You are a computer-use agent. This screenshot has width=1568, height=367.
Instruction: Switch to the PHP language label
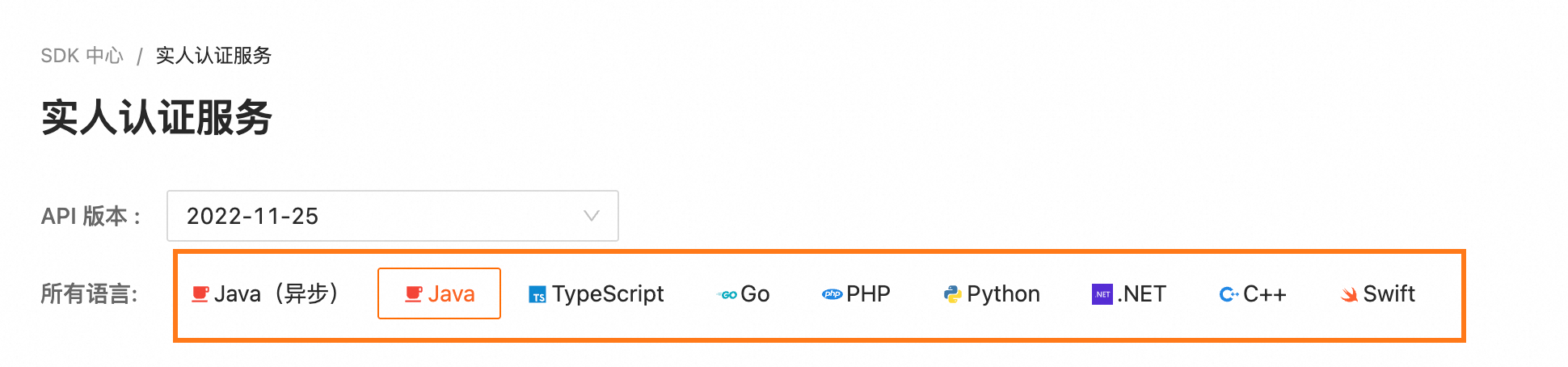coord(868,293)
